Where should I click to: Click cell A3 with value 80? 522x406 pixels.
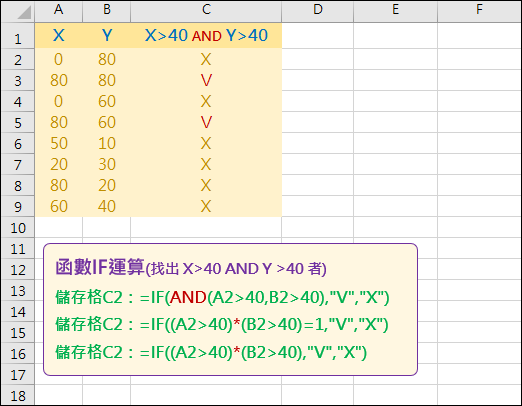pos(59,80)
